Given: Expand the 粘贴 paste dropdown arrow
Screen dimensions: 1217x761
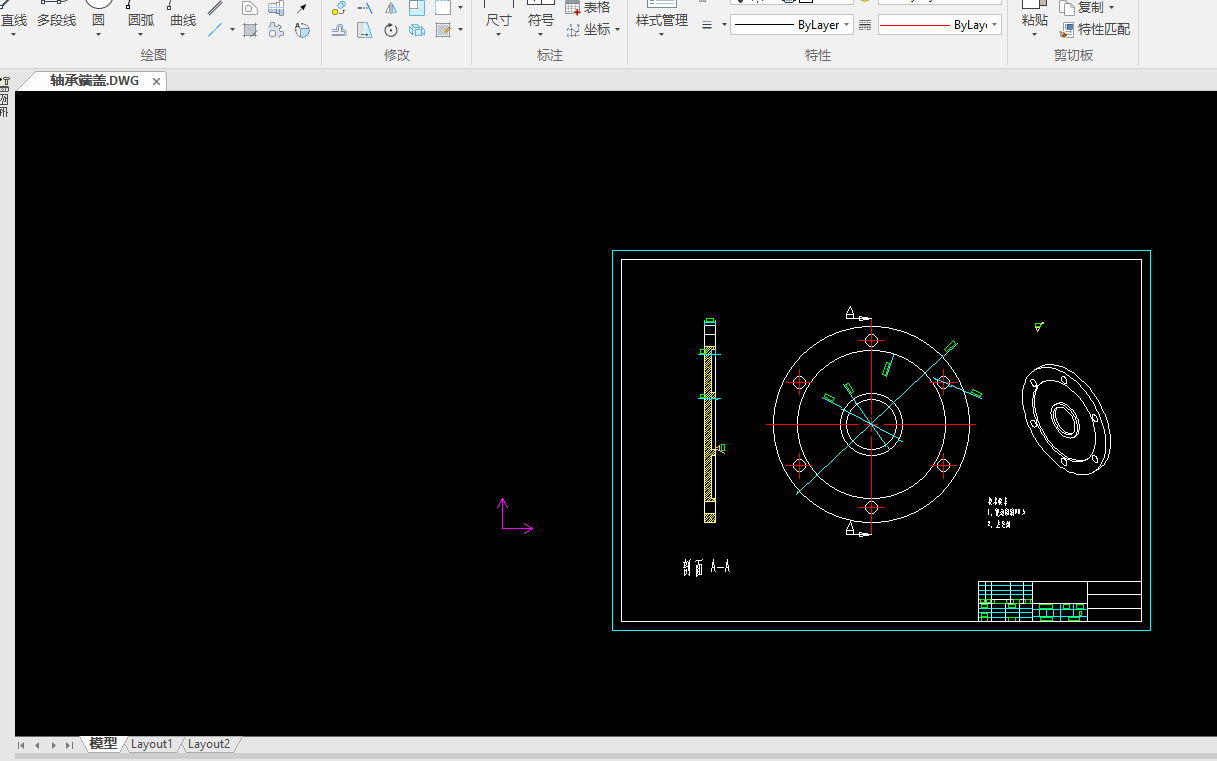Looking at the screenshot, I should 1034,35.
